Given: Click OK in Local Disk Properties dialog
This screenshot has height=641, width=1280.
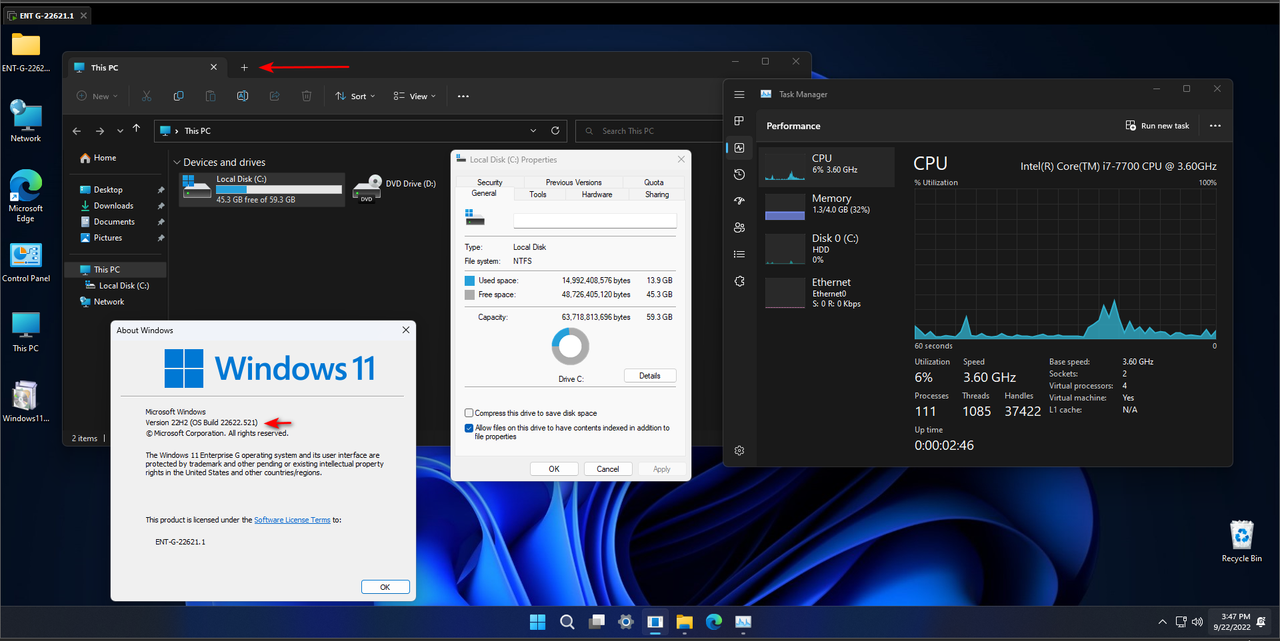Looking at the screenshot, I should (553, 468).
